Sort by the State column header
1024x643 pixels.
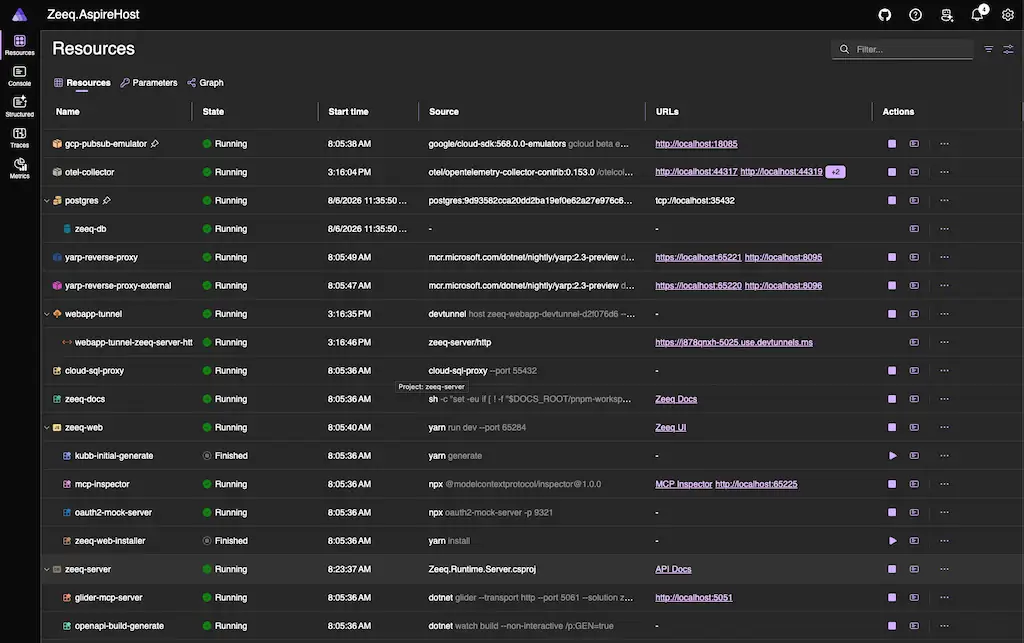(x=213, y=112)
